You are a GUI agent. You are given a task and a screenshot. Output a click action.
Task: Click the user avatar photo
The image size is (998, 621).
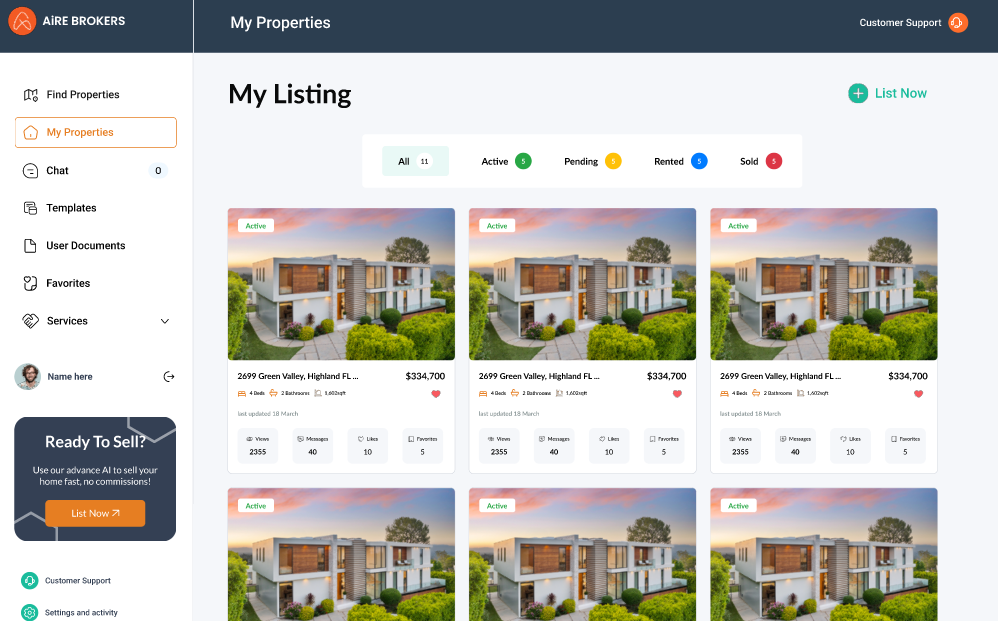click(x=27, y=377)
